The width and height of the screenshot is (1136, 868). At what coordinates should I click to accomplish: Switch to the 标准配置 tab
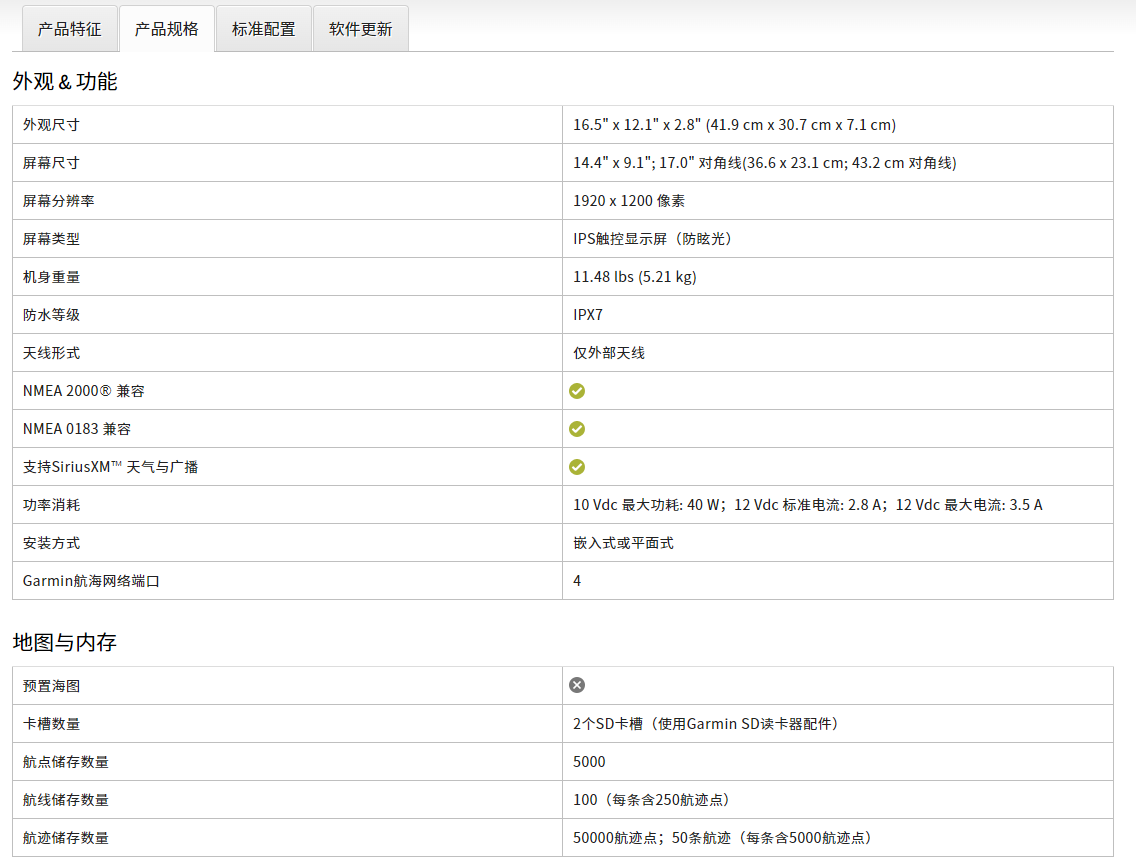click(264, 29)
